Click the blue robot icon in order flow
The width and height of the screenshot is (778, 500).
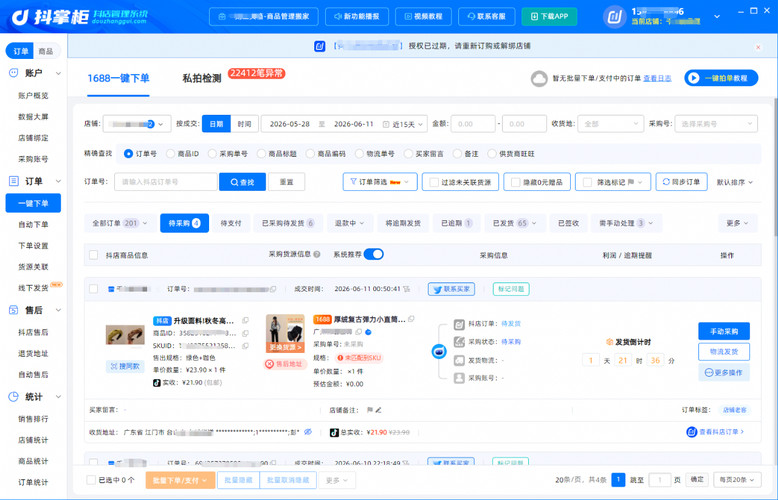click(439, 351)
